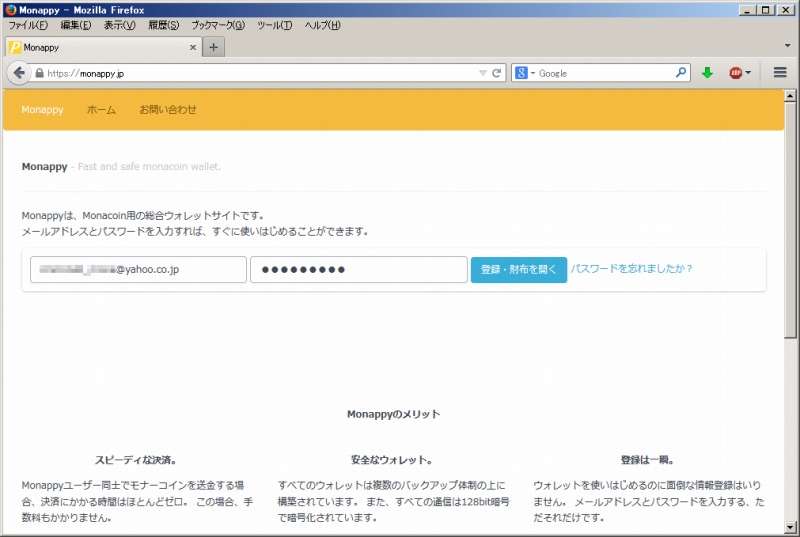800x537 pixels.
Task: Click the email address input field
Action: (138, 269)
